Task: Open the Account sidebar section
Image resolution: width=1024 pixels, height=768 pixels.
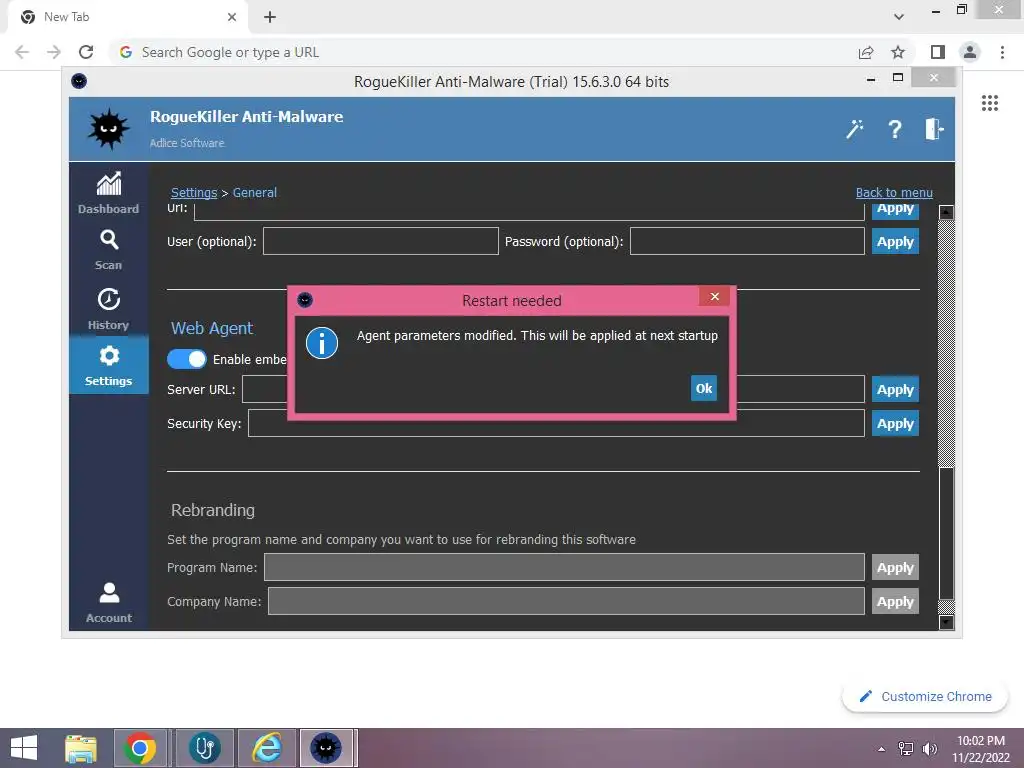Action: [108, 603]
